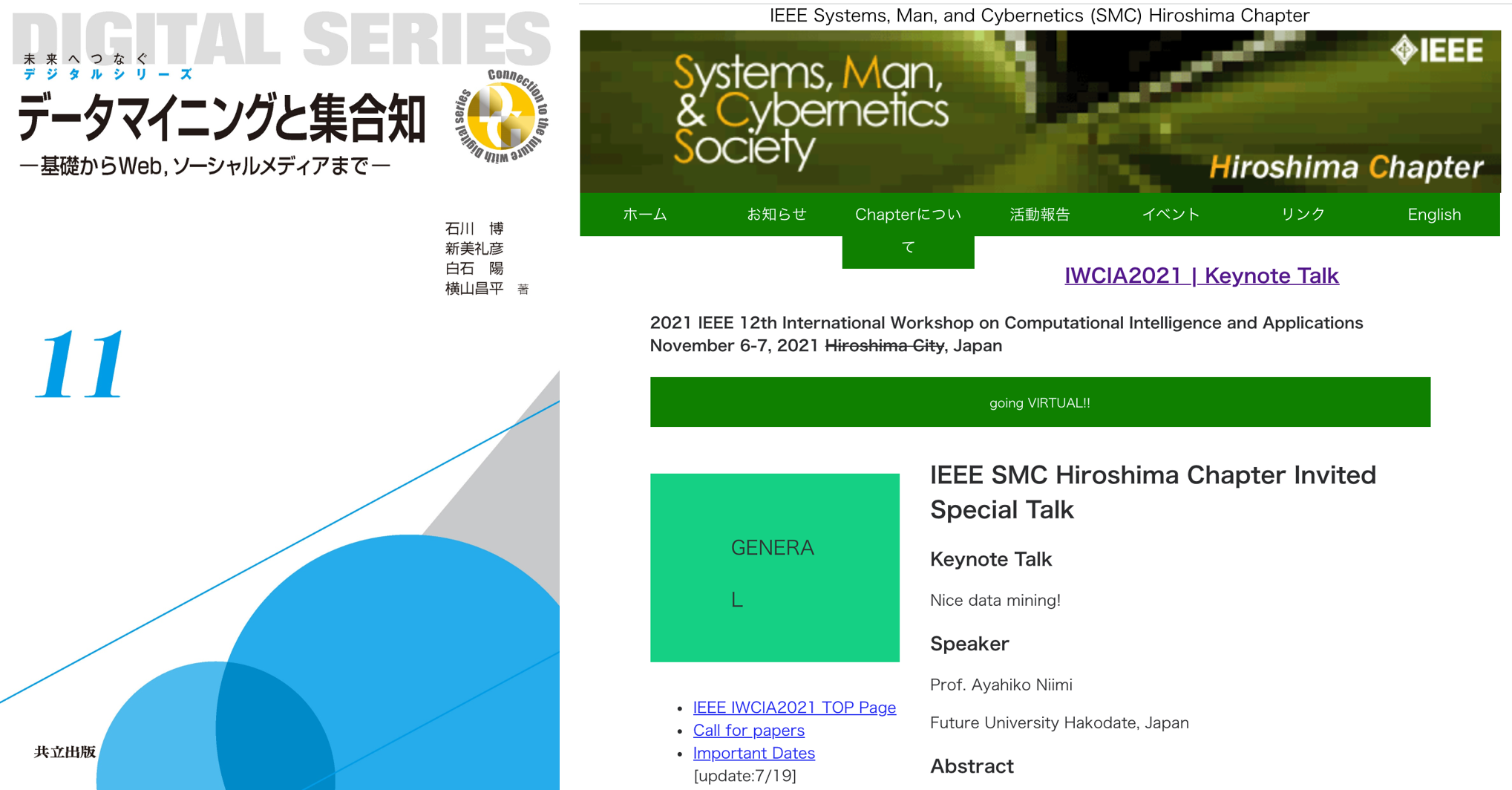Open IEEE IWCIA2021 TOP Page link
Image resolution: width=1512 pixels, height=790 pixels.
pos(793,708)
